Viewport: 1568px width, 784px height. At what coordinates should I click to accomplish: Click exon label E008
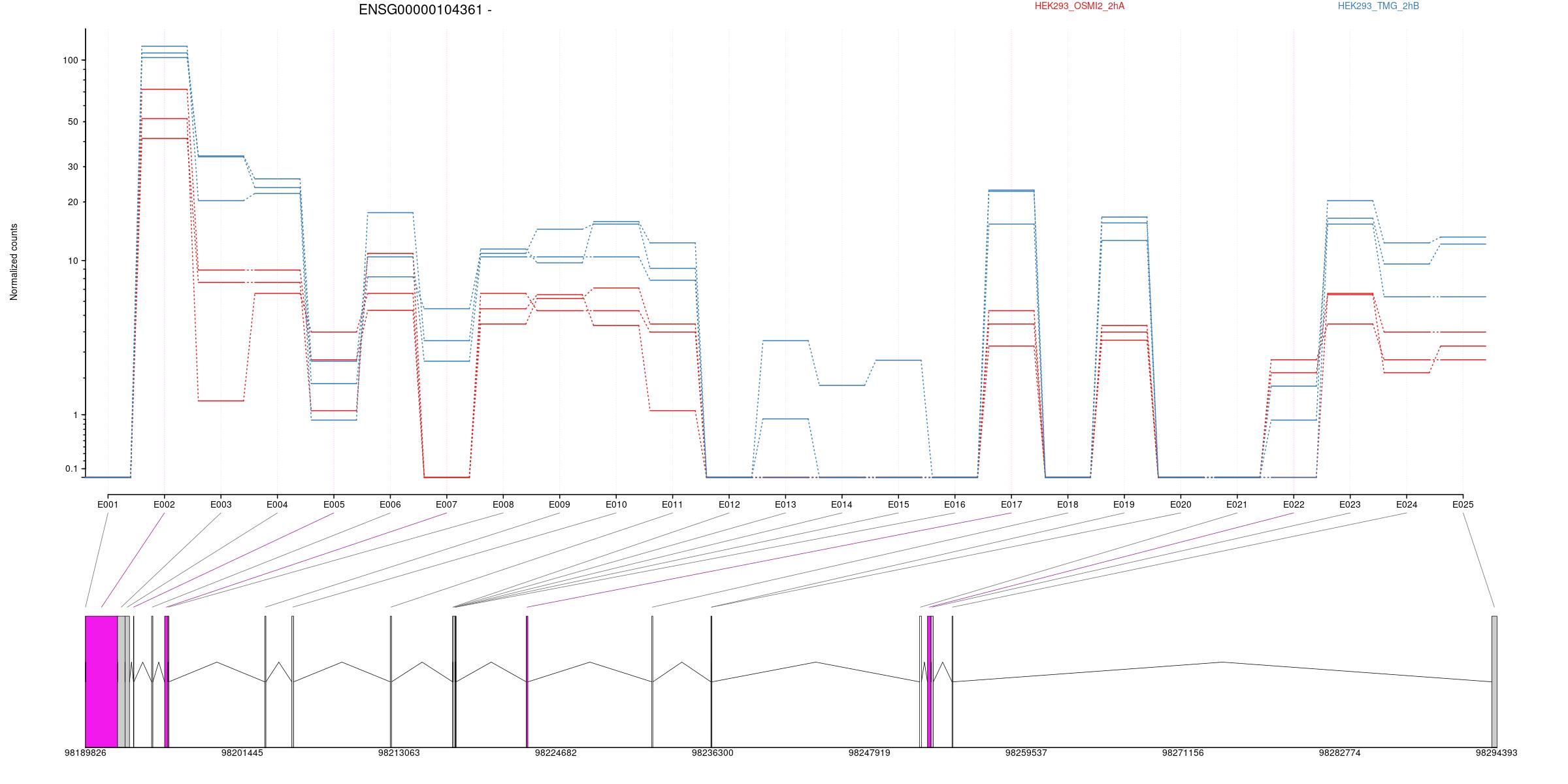point(503,504)
